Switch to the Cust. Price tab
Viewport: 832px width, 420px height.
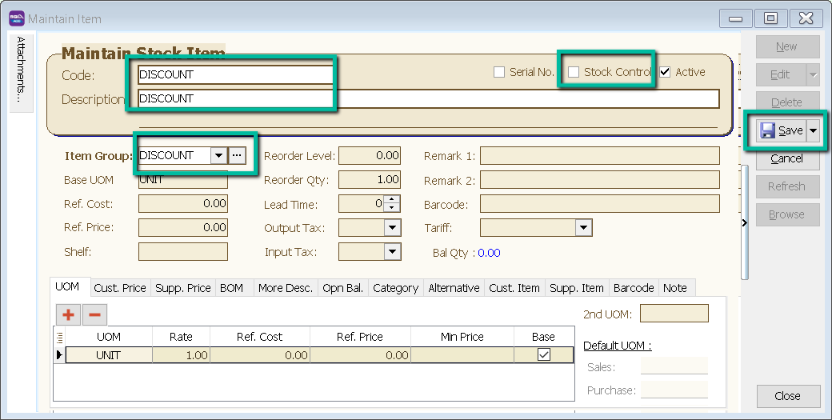click(120, 288)
